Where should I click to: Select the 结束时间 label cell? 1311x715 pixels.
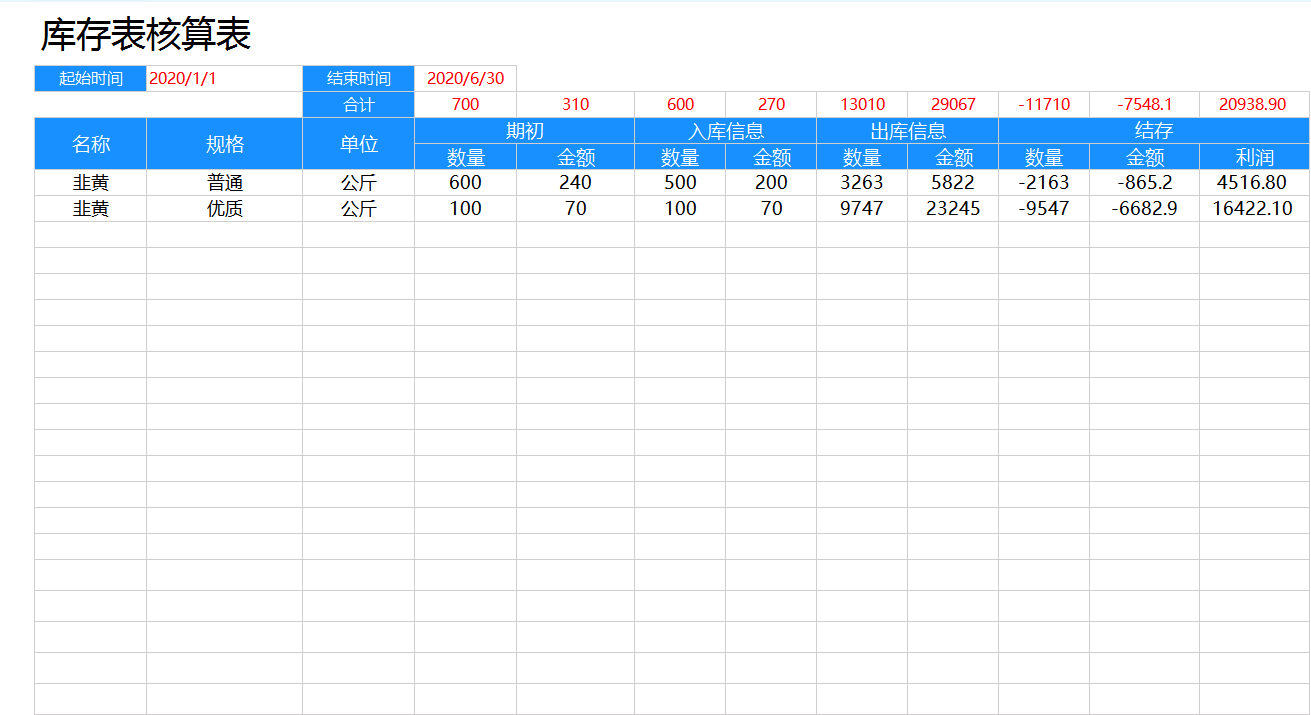coord(359,78)
